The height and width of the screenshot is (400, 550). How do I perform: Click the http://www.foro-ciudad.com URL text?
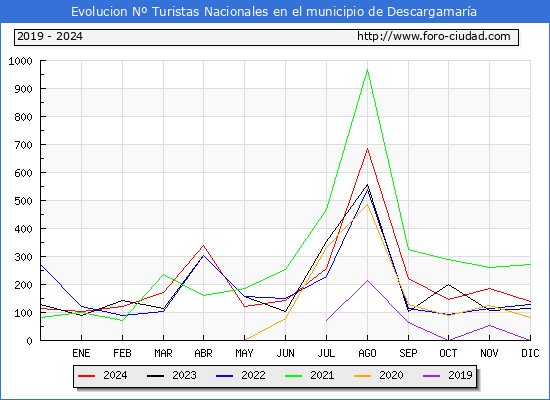434,36
